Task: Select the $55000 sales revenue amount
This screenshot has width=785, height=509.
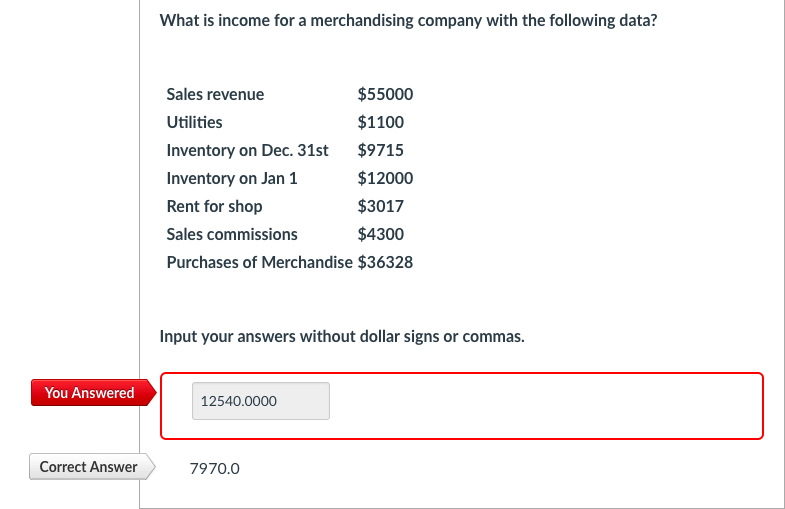Action: 385,94
